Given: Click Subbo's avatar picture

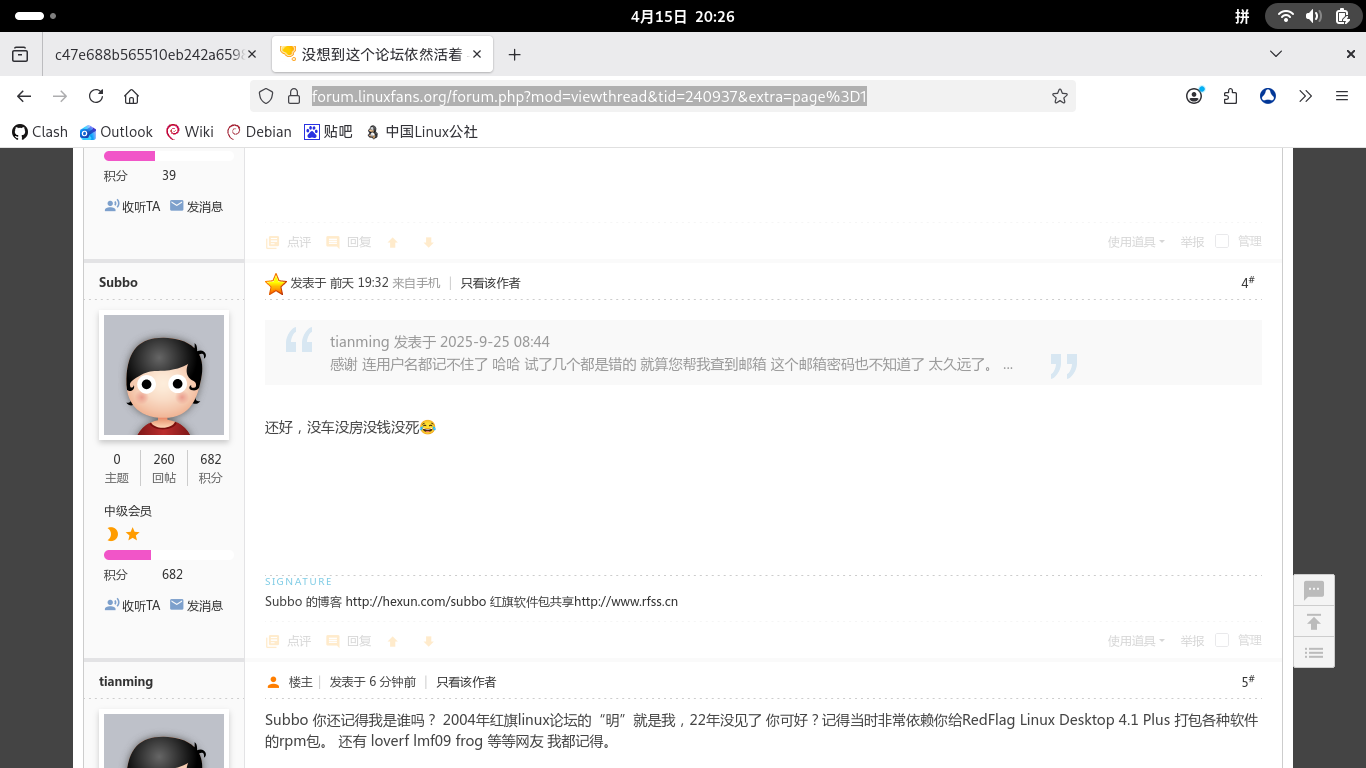Looking at the screenshot, I should click(x=164, y=375).
